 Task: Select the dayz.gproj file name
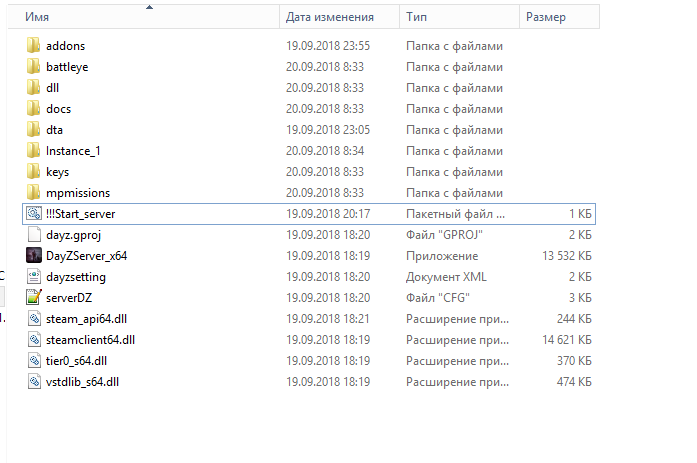tap(73, 235)
